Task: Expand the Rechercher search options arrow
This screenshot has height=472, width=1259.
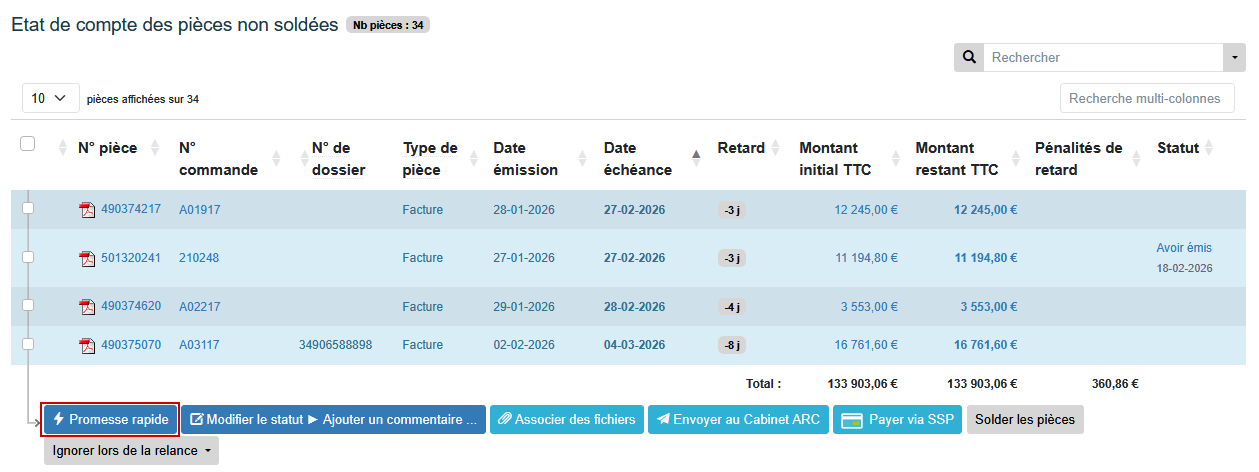Action: coord(1234,58)
